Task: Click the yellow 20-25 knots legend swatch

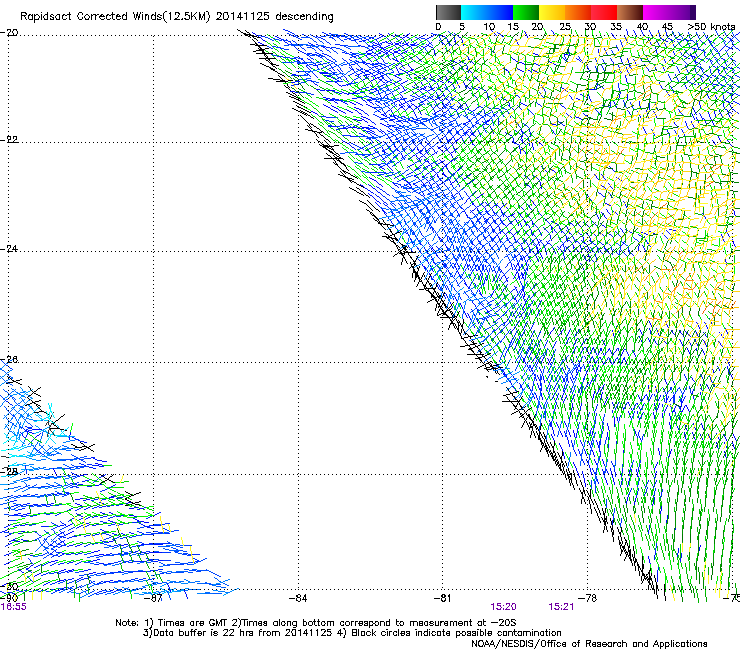Action: 552,12
